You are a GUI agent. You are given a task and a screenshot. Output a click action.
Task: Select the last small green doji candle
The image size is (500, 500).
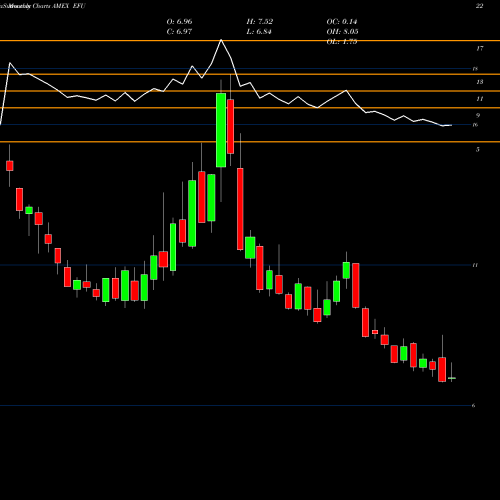[452, 378]
